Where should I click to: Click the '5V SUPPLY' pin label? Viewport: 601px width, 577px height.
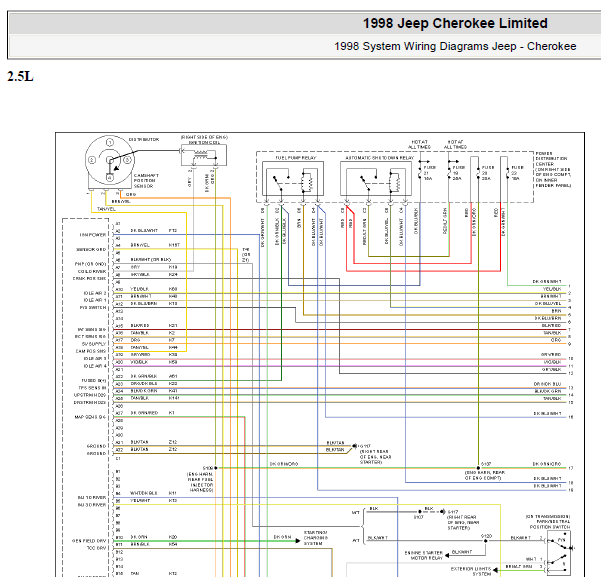[94, 344]
